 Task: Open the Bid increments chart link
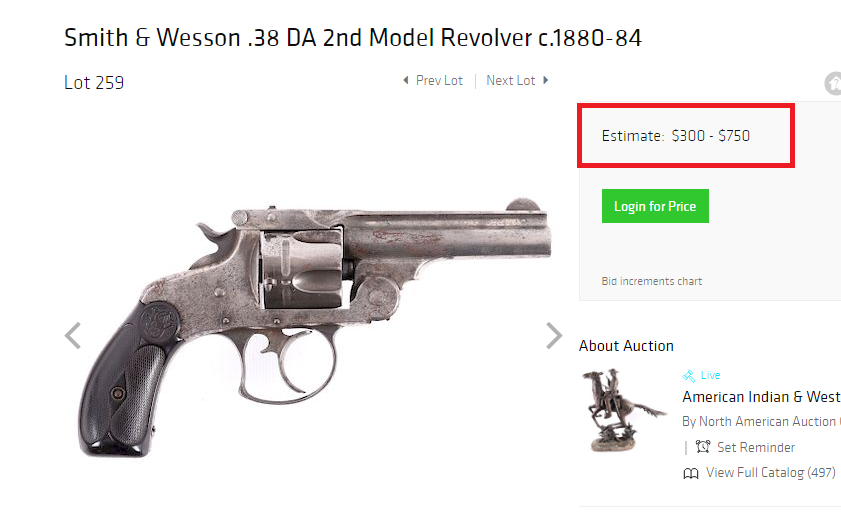tap(652, 281)
